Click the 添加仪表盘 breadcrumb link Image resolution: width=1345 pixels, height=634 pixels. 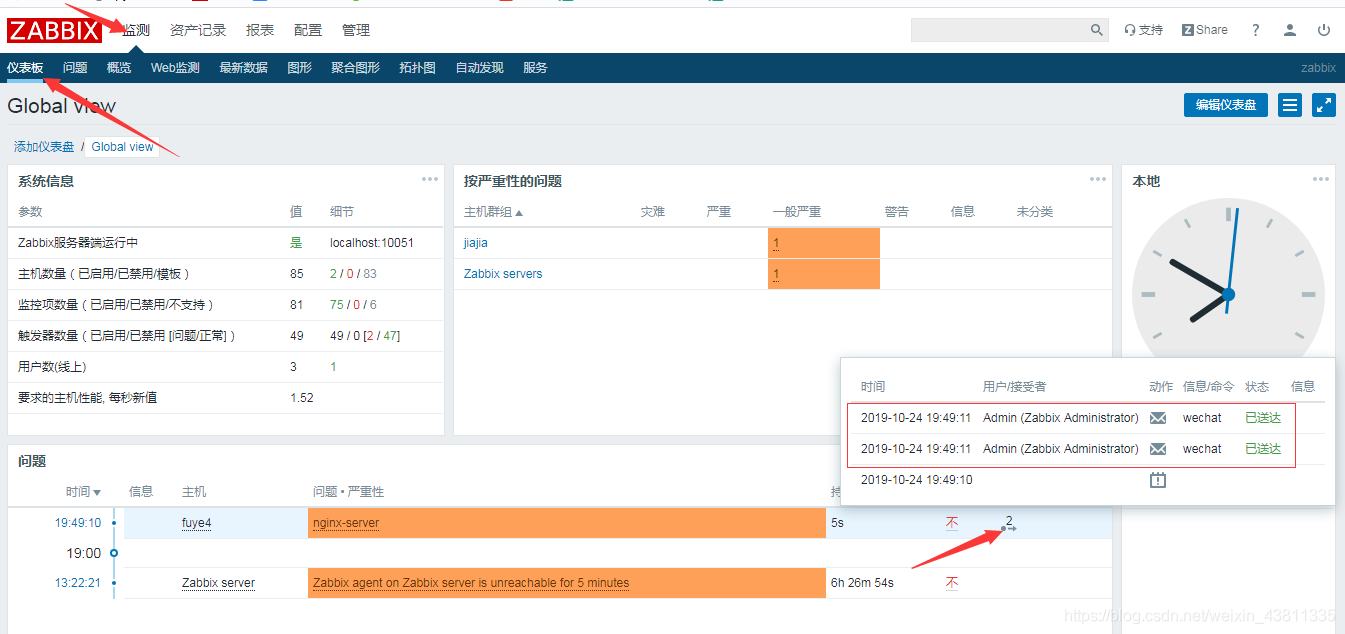[x=44, y=147]
